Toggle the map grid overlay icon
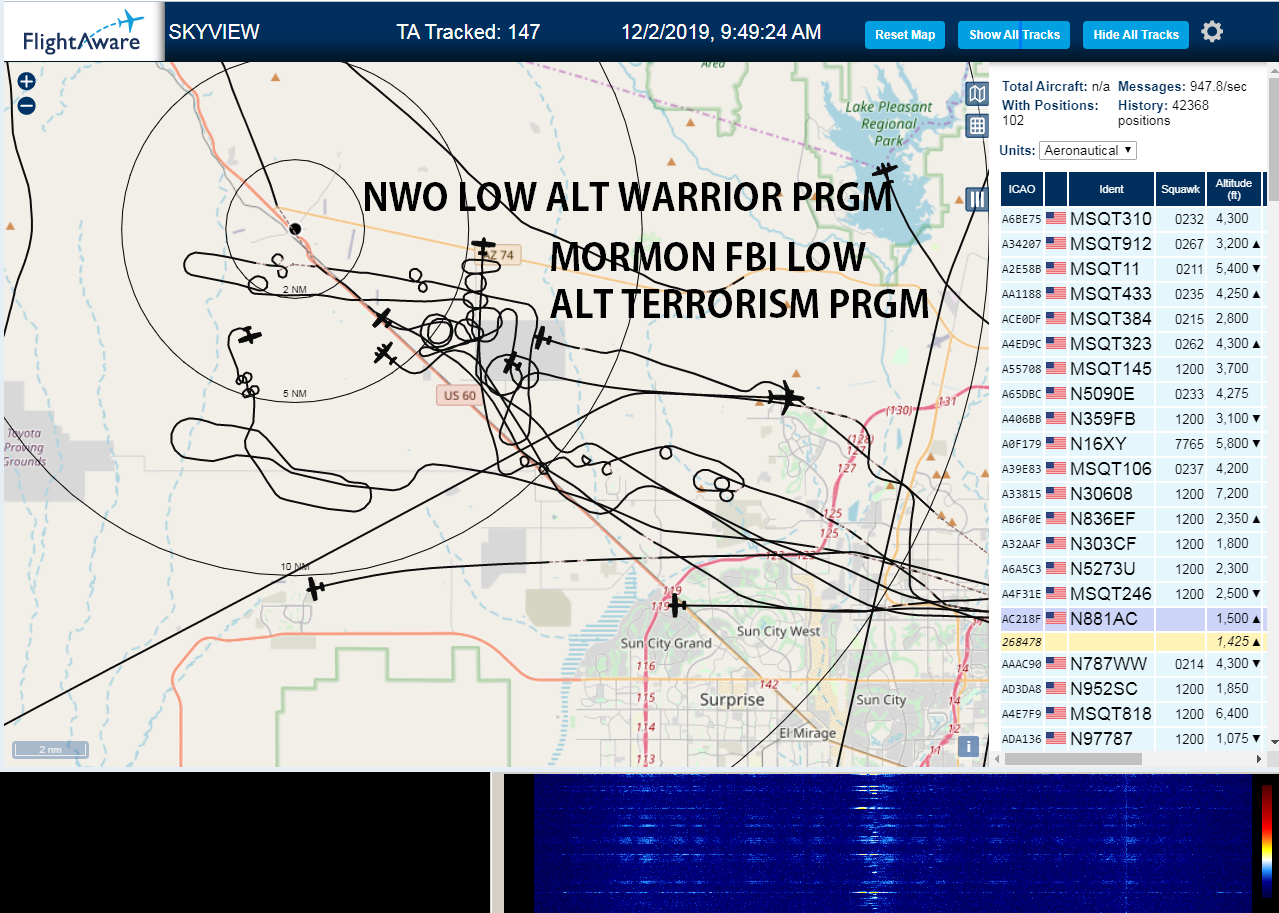1279x913 pixels. (977, 125)
